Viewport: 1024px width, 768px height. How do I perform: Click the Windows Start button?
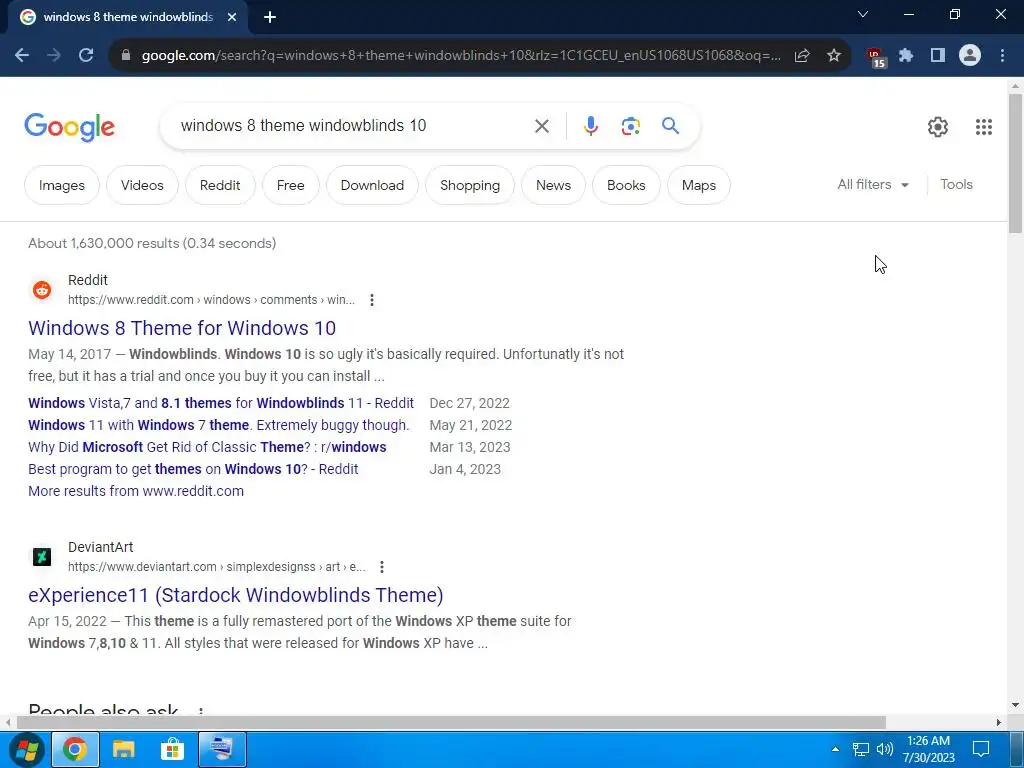[25, 750]
